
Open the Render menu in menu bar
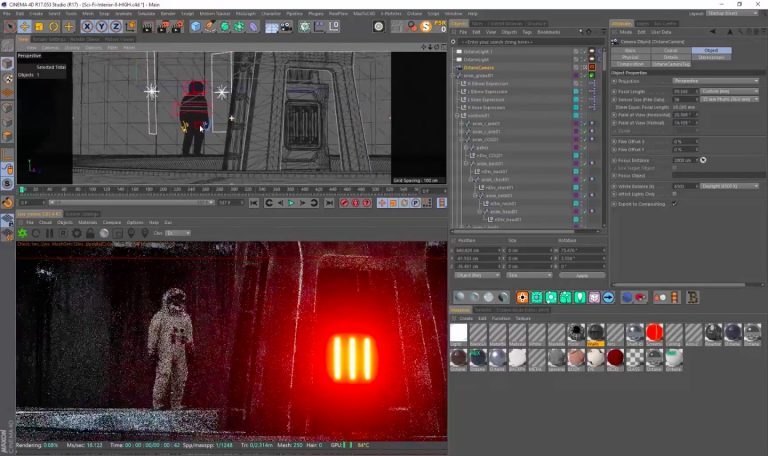(167, 13)
